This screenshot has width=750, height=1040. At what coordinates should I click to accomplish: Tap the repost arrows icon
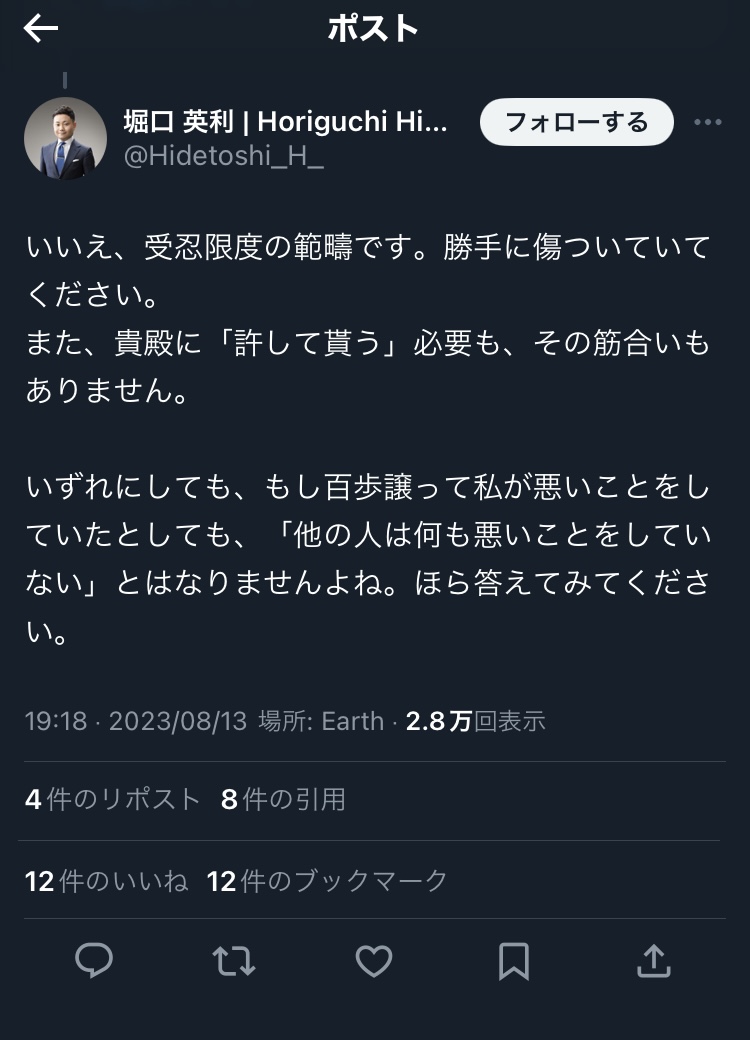click(x=234, y=961)
